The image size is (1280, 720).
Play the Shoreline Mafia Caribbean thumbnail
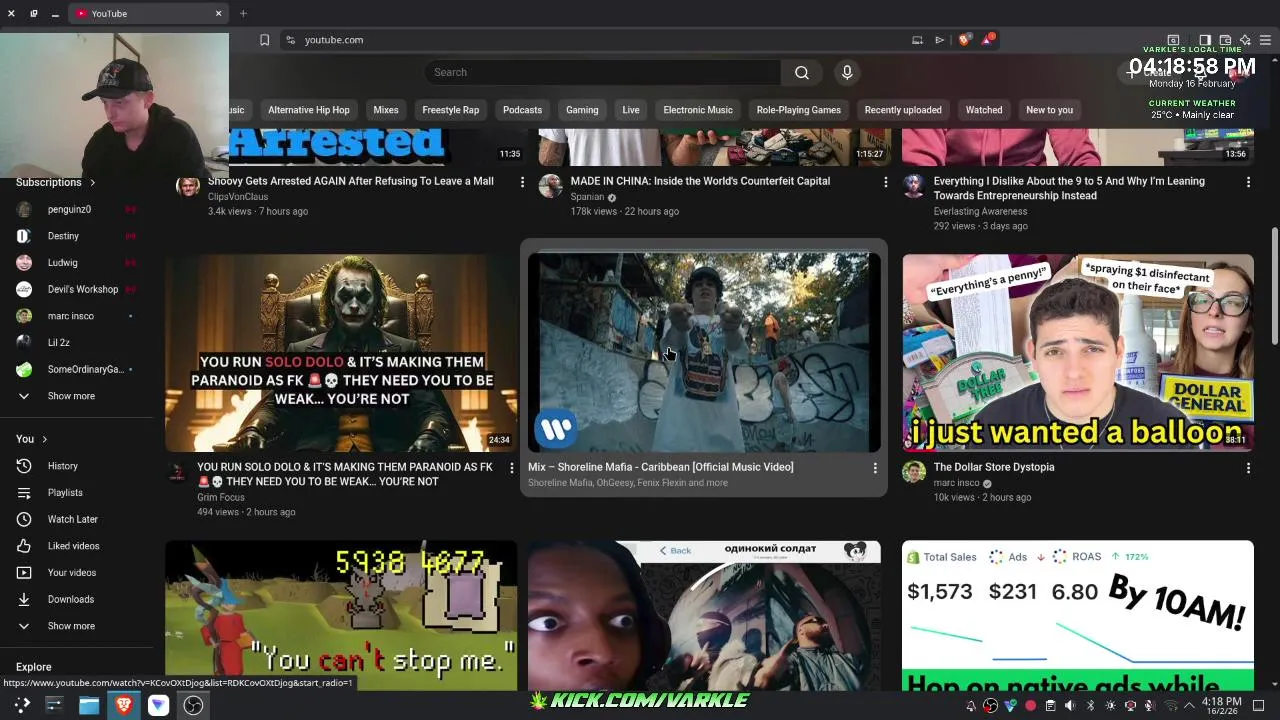(704, 353)
